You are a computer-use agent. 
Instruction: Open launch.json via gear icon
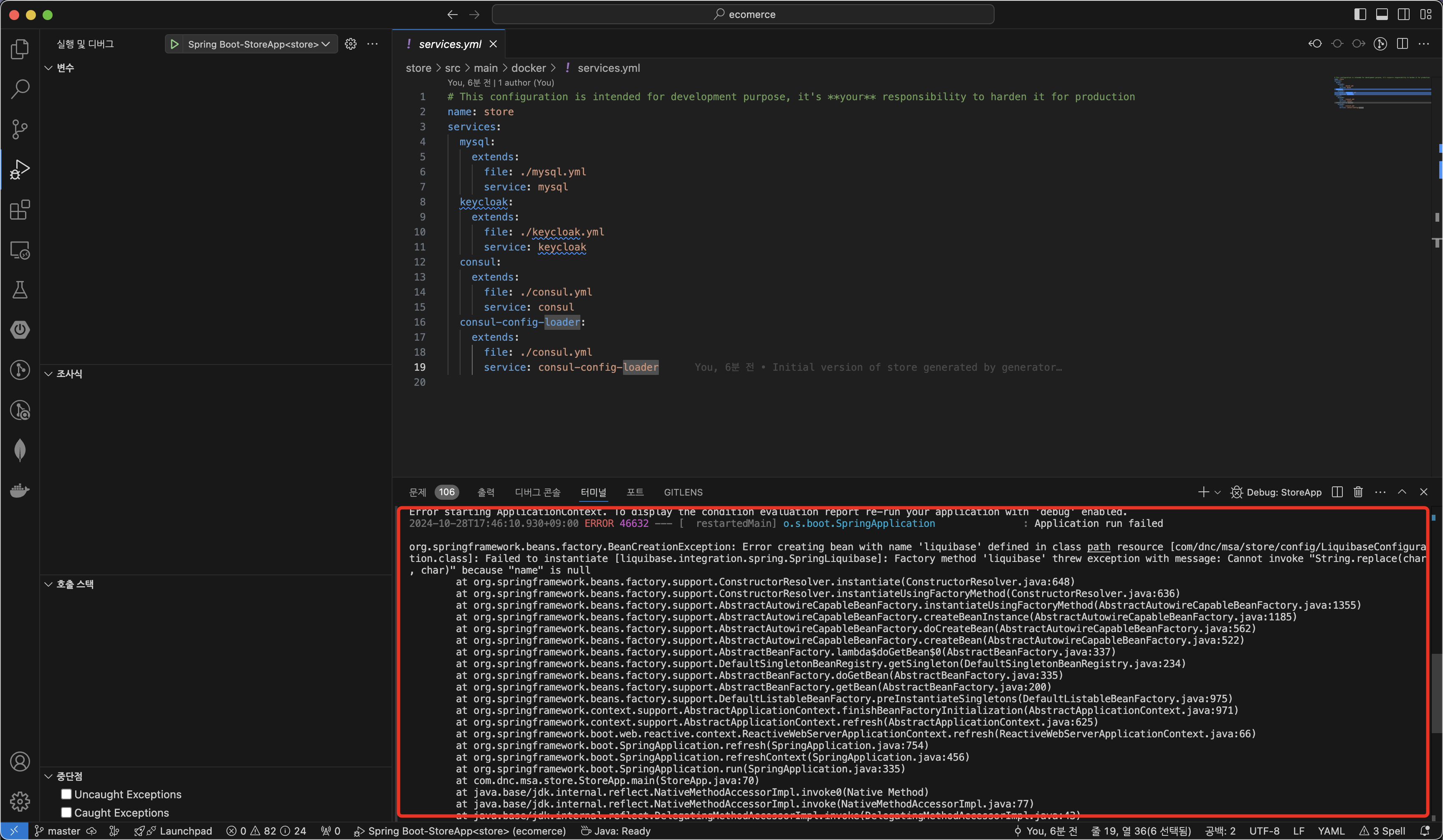tap(350, 44)
